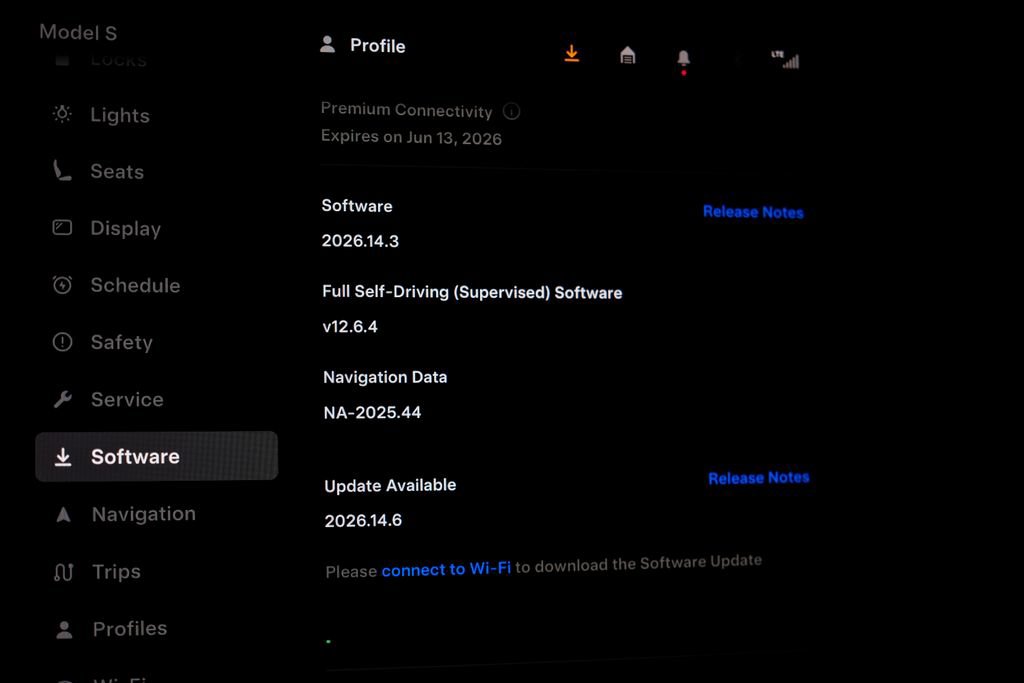
Task: Tap the Profile person icon
Action: point(327,44)
